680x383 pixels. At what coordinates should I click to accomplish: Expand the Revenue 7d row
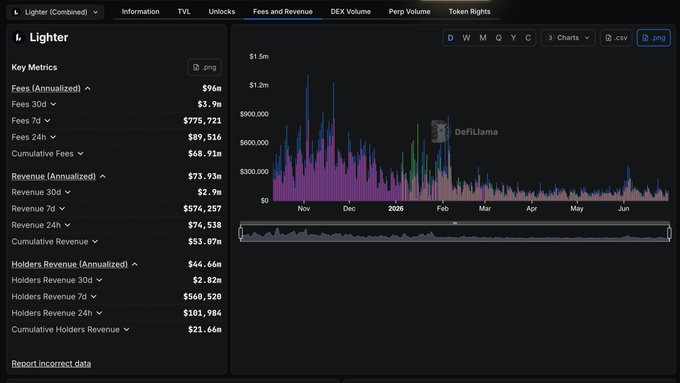tap(62, 209)
